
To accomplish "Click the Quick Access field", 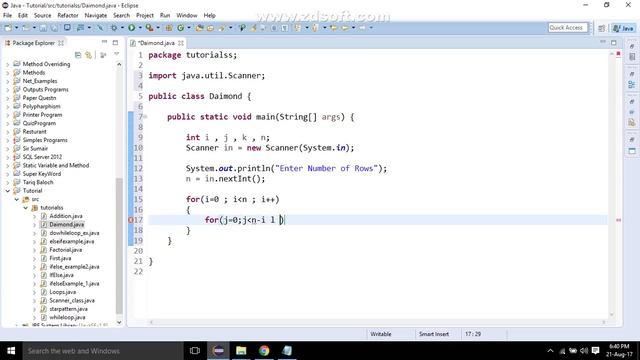I will pyautogui.click(x=567, y=28).
